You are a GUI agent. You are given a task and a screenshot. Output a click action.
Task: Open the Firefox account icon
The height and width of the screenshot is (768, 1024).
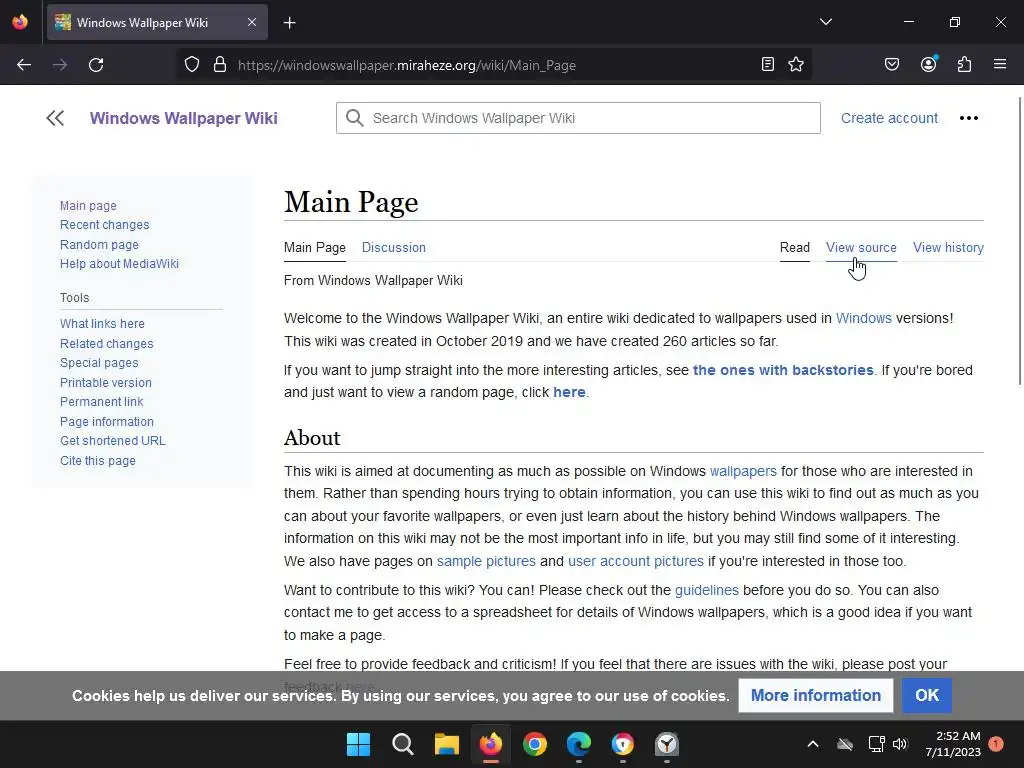click(929, 64)
